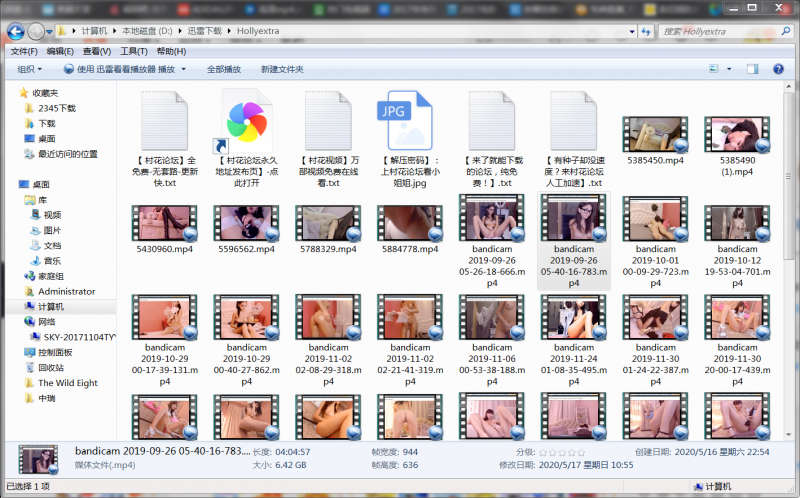Collapse the 收藏夹 tree section
The width and height of the screenshot is (800, 498).
click(12, 92)
